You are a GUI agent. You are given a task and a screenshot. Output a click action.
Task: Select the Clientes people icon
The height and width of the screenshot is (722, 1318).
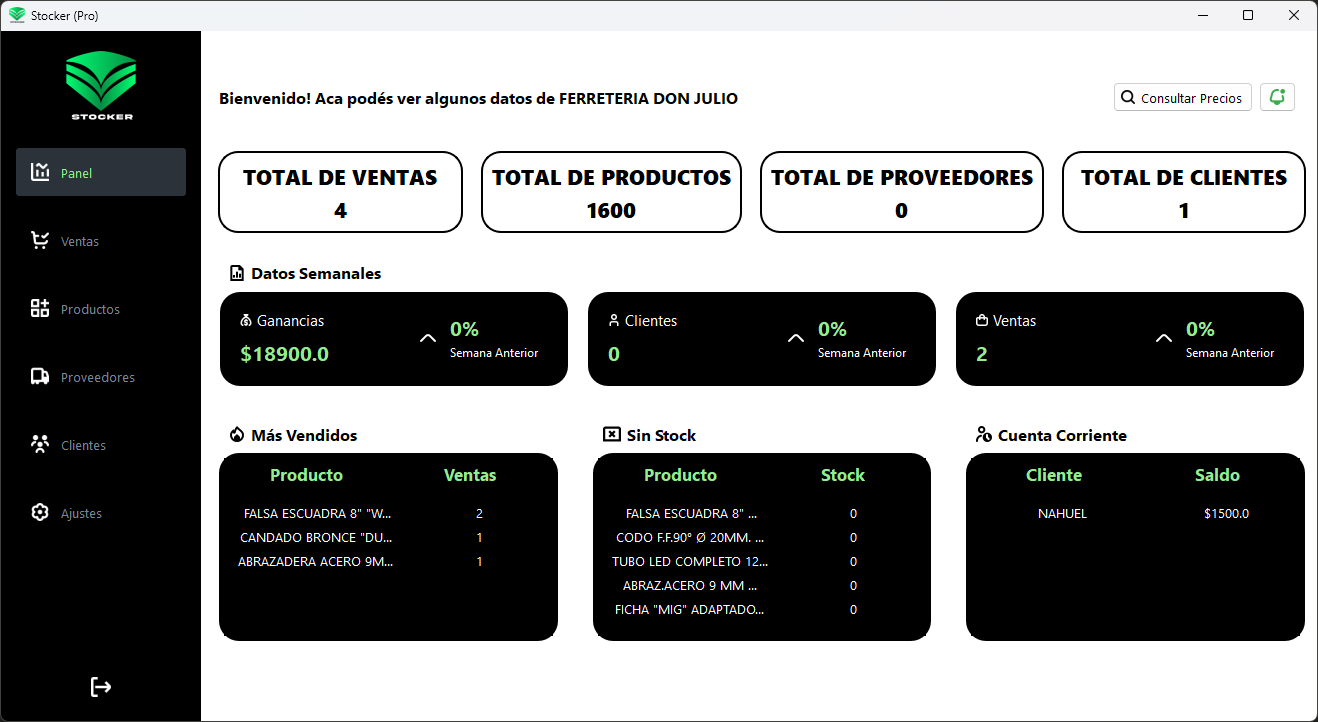[39, 444]
